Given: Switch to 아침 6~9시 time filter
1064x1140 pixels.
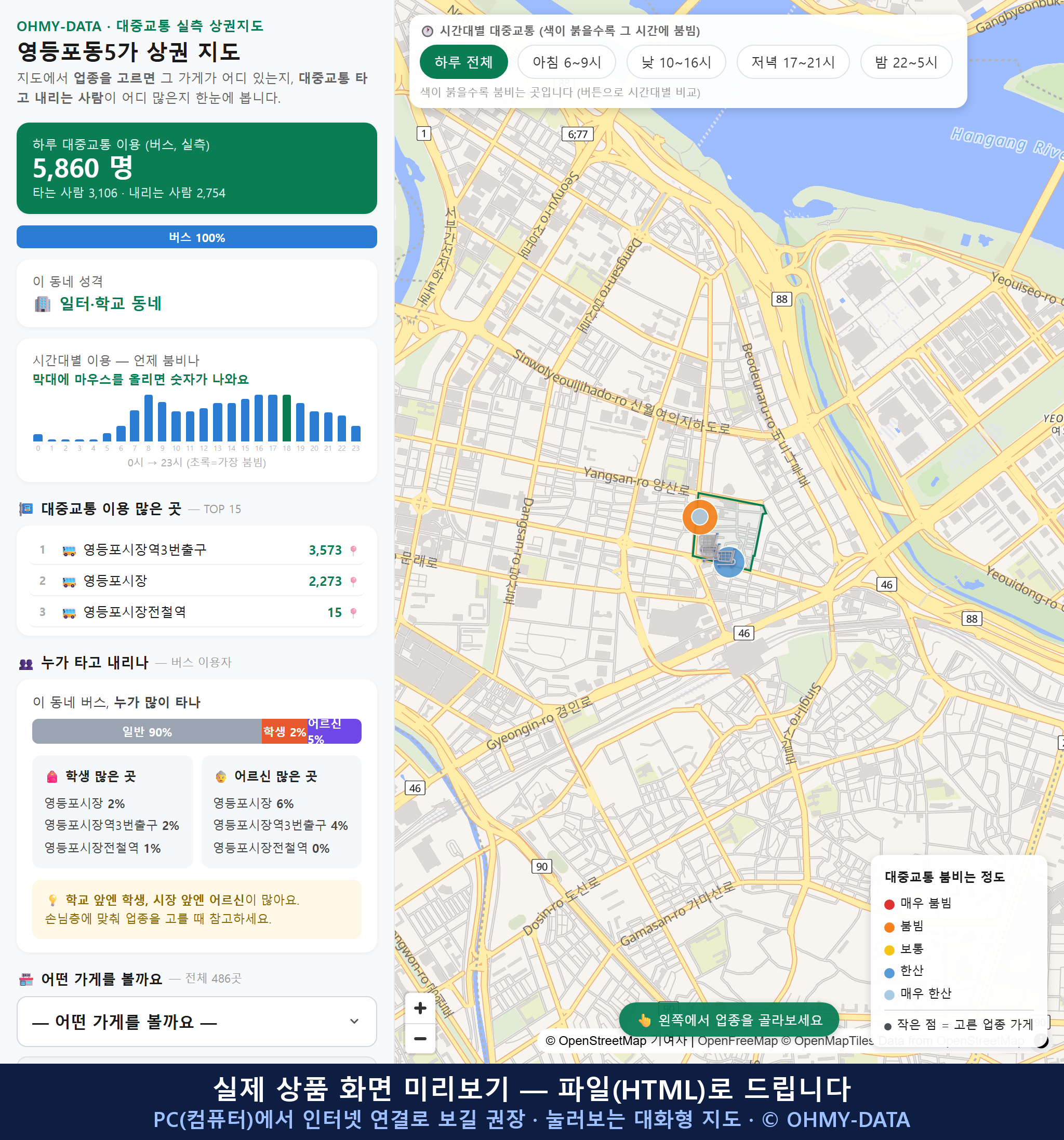Looking at the screenshot, I should pos(567,62).
